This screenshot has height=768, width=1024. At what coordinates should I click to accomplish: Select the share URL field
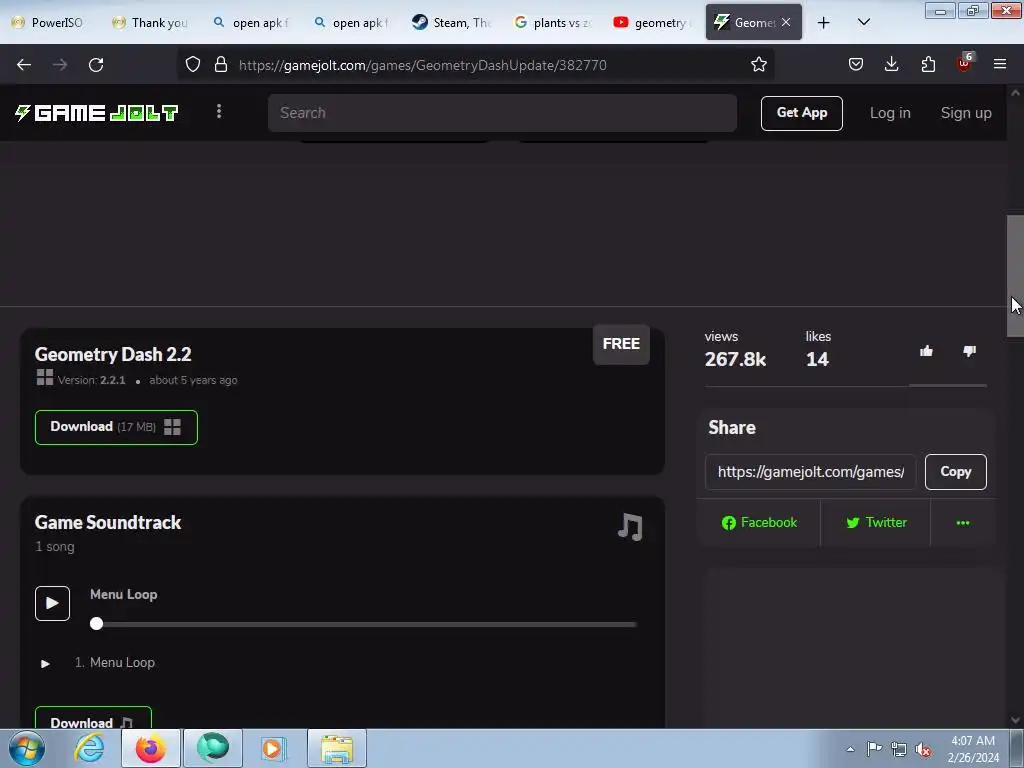[810, 472]
